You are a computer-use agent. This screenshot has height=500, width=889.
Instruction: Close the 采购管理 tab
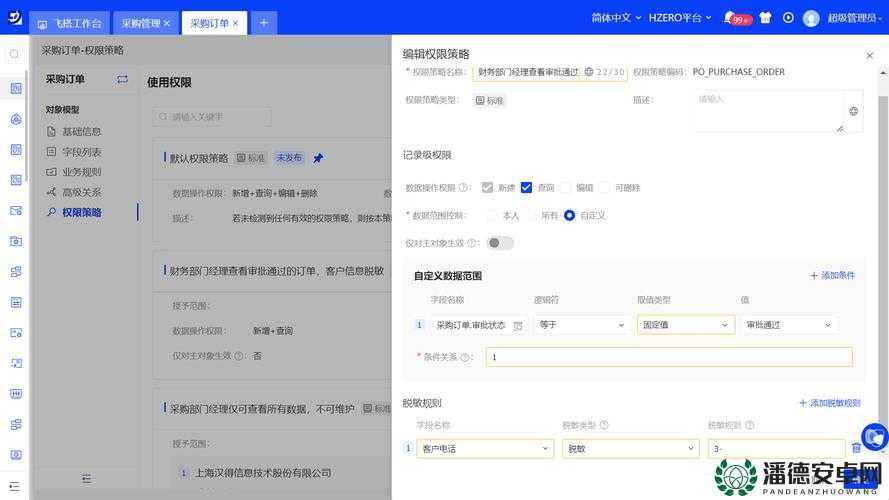167,23
